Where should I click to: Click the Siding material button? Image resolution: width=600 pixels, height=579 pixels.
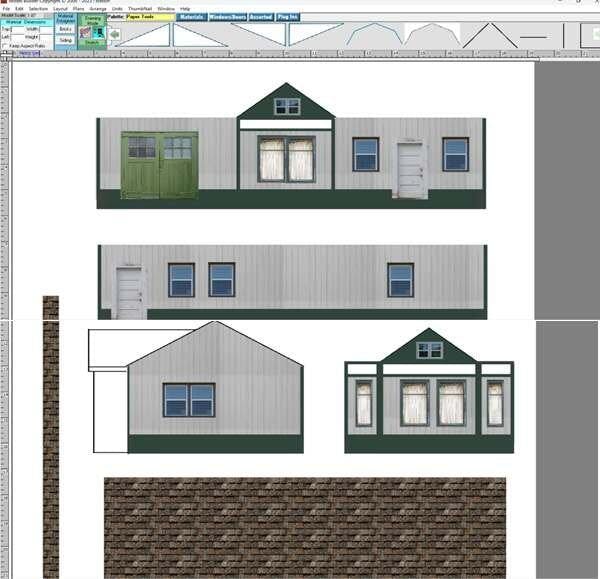[65, 40]
